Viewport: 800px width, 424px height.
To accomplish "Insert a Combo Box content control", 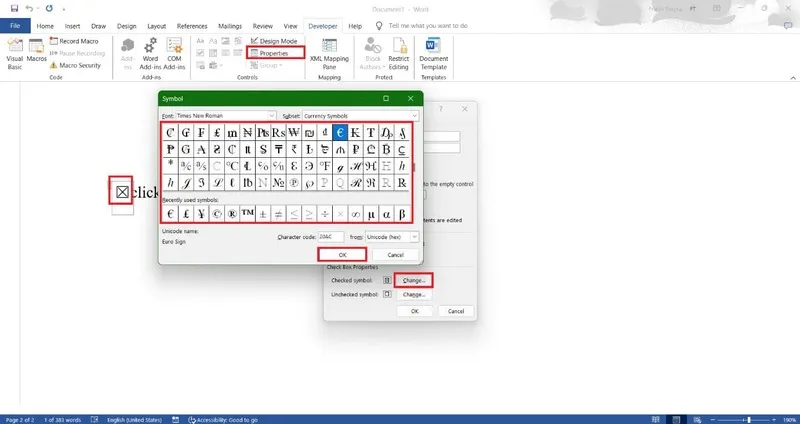I will [213, 53].
